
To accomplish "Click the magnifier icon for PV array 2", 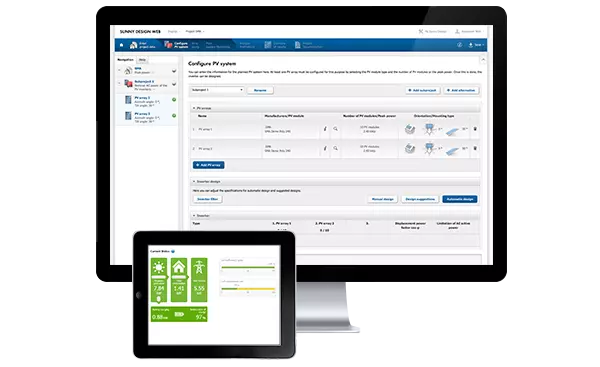I will pyautogui.click(x=335, y=148).
